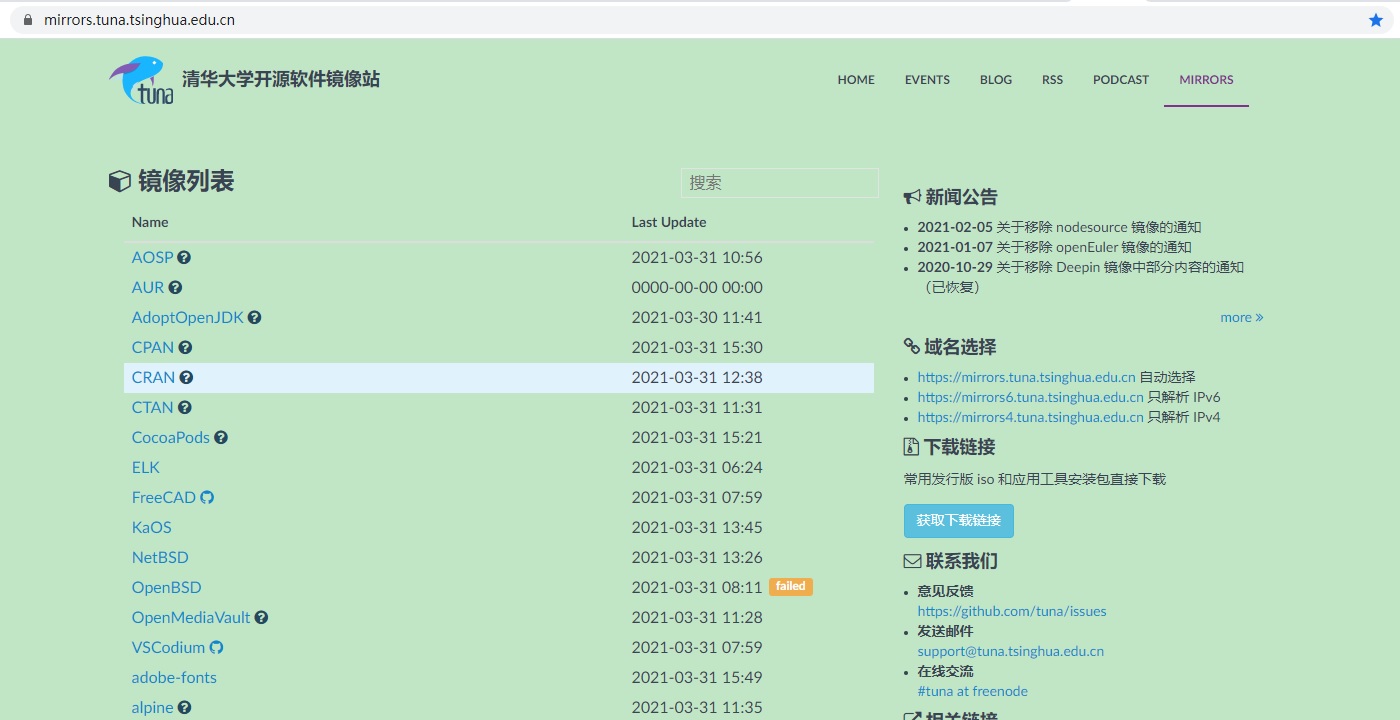This screenshot has height=720, width=1400.
Task: Open the AdoptOpenJDK mirror link
Action: [x=188, y=317]
